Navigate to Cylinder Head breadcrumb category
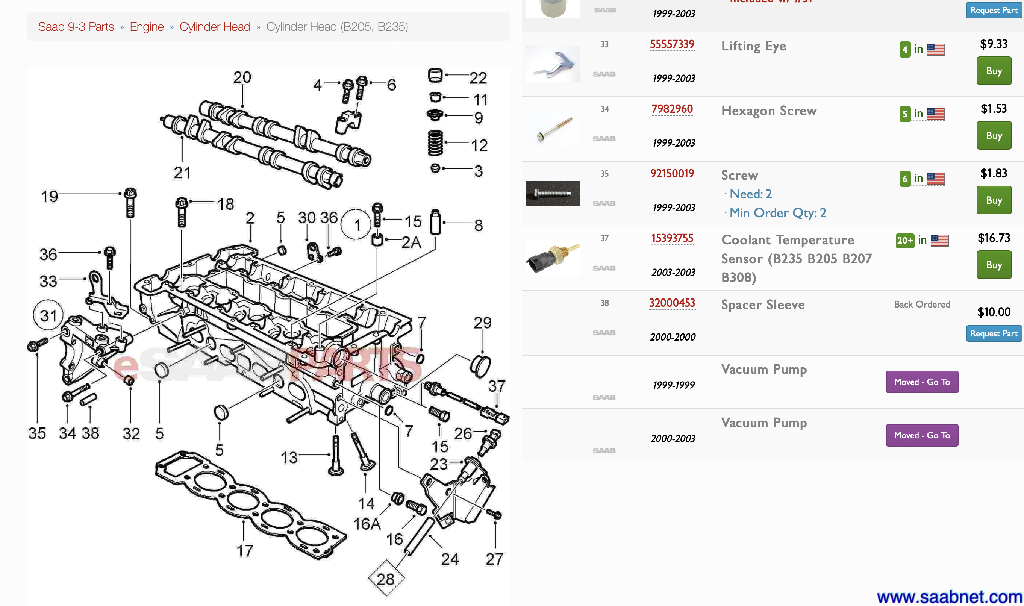 (215, 27)
